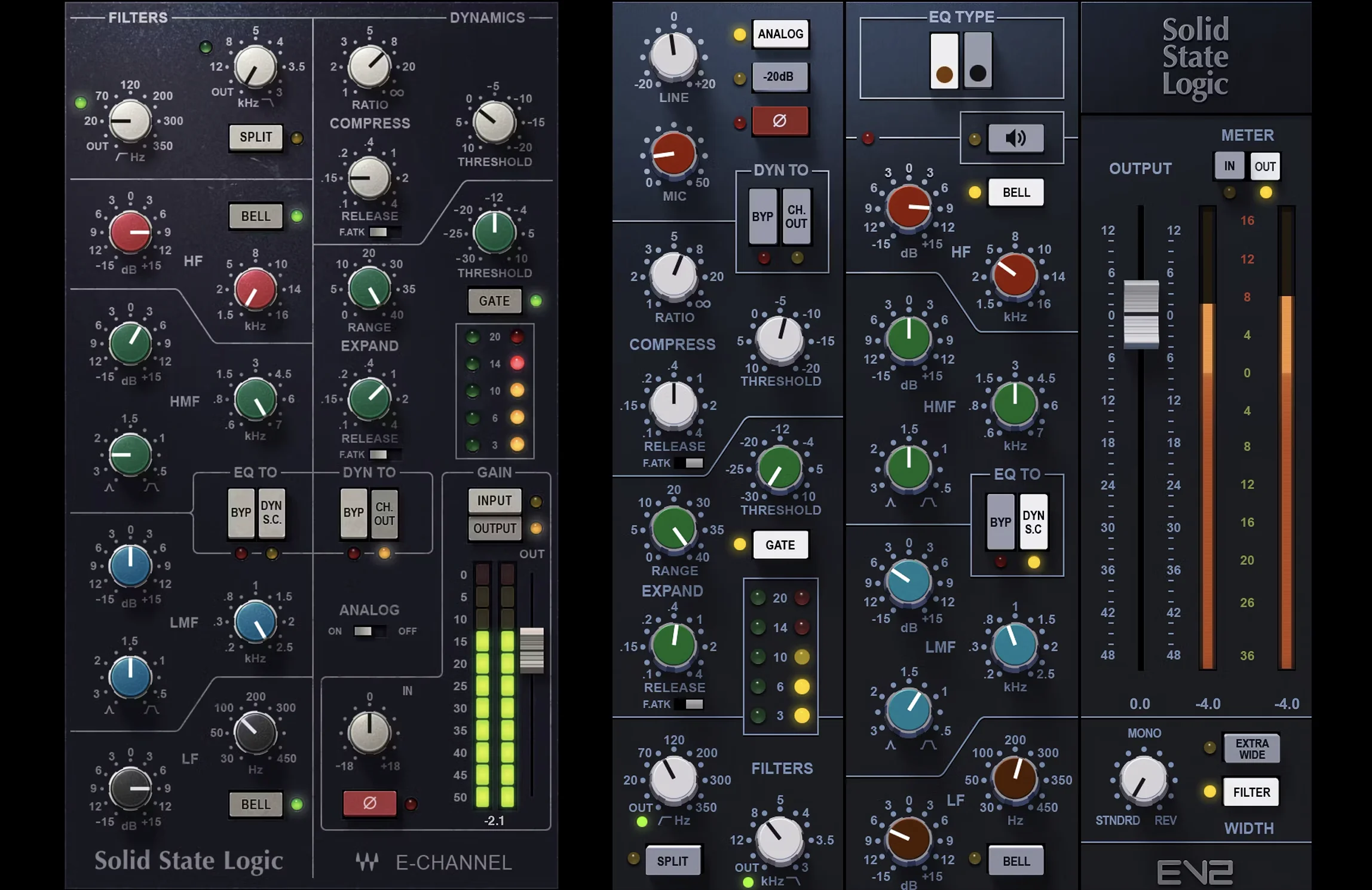
Task: Toggle the ANALOG on/off switch in E-Channel
Action: (x=370, y=631)
